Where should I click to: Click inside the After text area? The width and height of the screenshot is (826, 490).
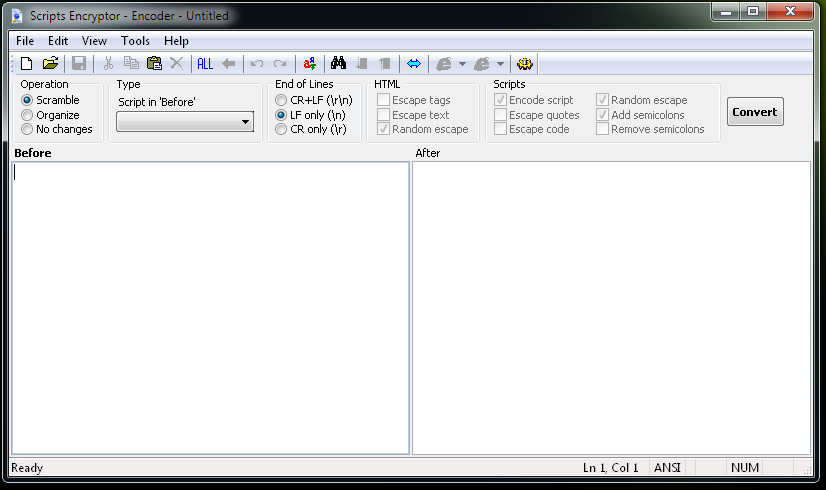(x=611, y=308)
